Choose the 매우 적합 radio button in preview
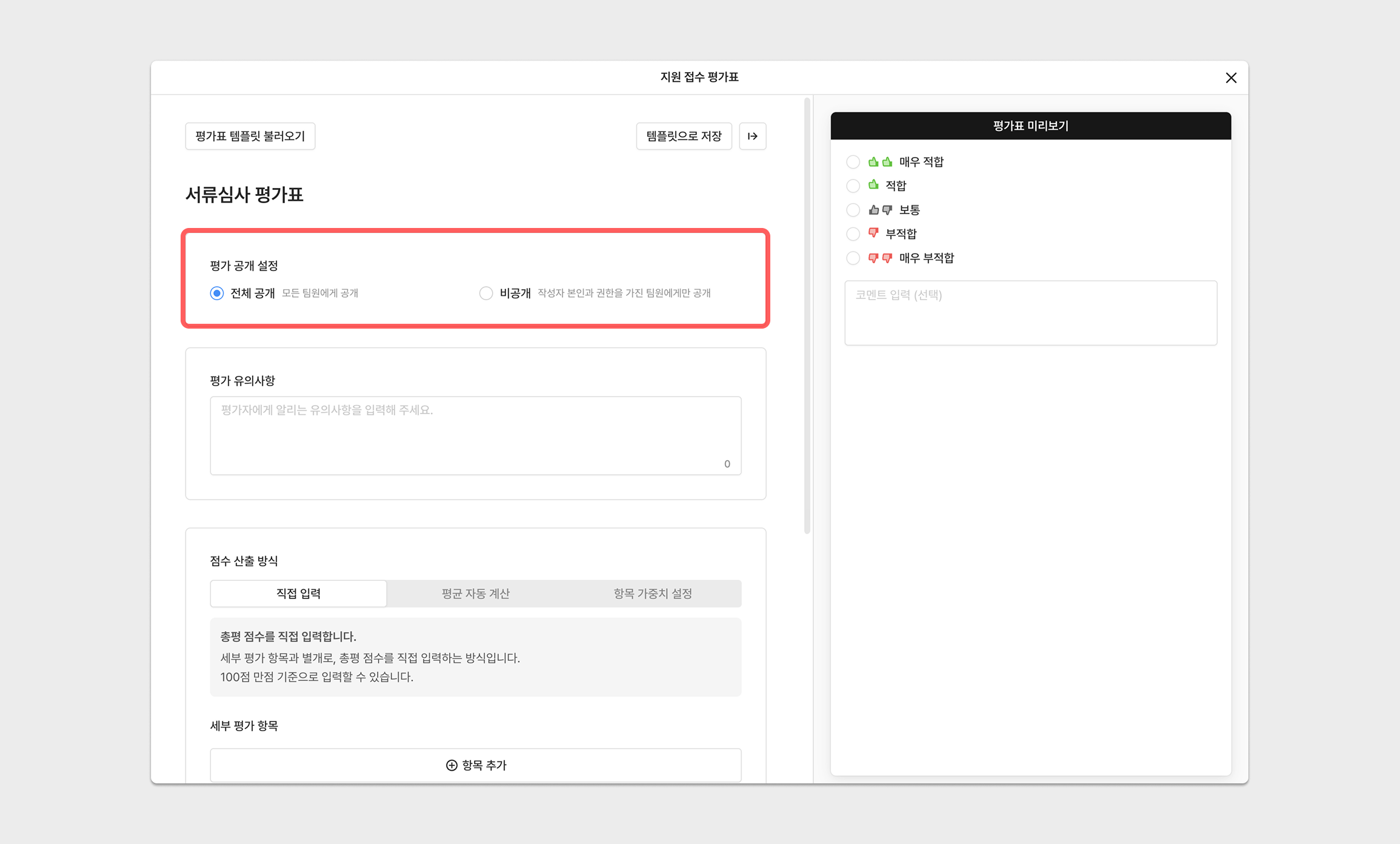Image resolution: width=1400 pixels, height=844 pixels. point(853,162)
